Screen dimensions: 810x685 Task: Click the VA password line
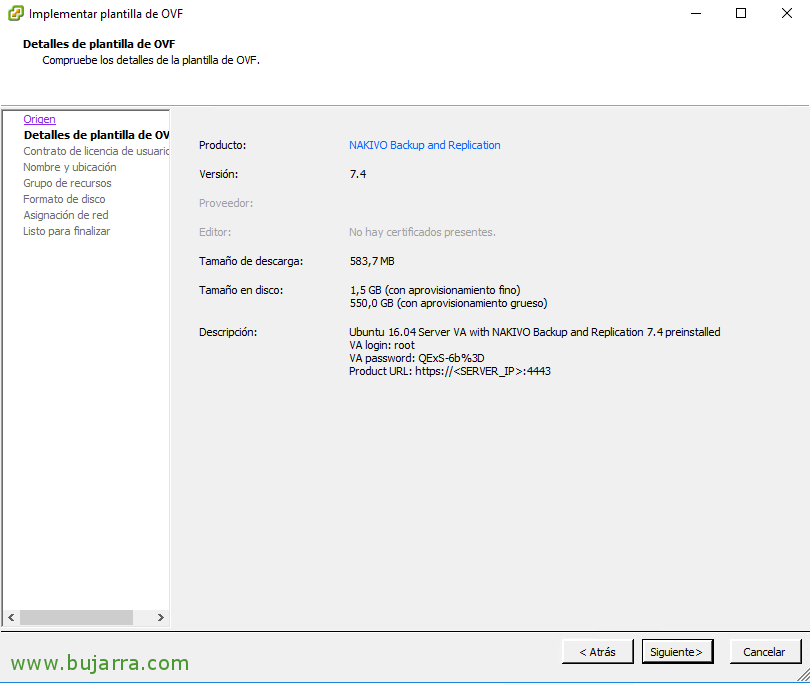[416, 358]
